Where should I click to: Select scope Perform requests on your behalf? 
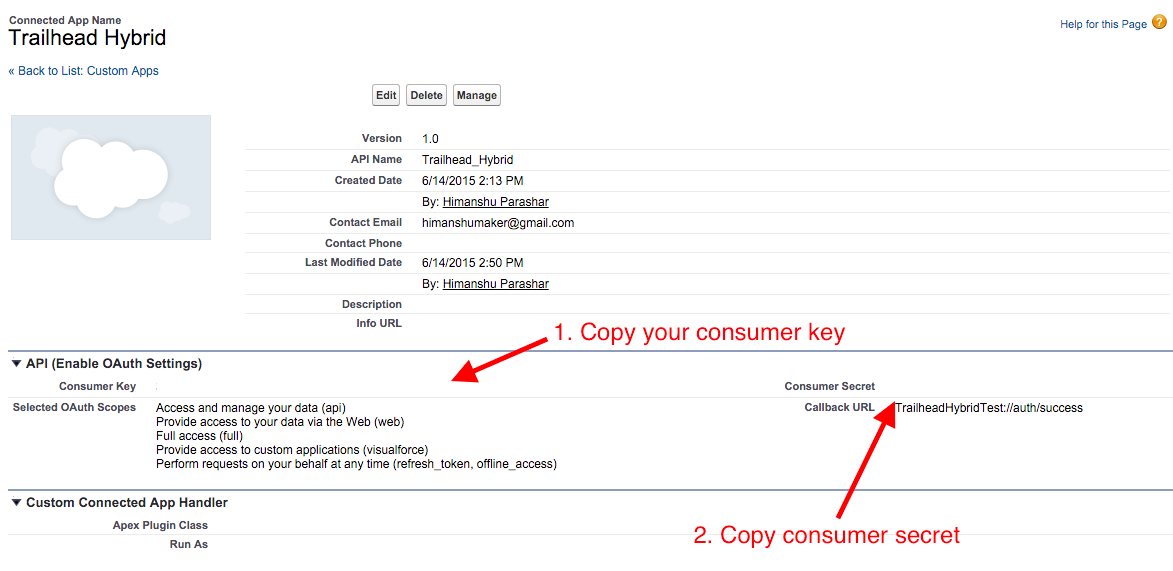tap(356, 464)
